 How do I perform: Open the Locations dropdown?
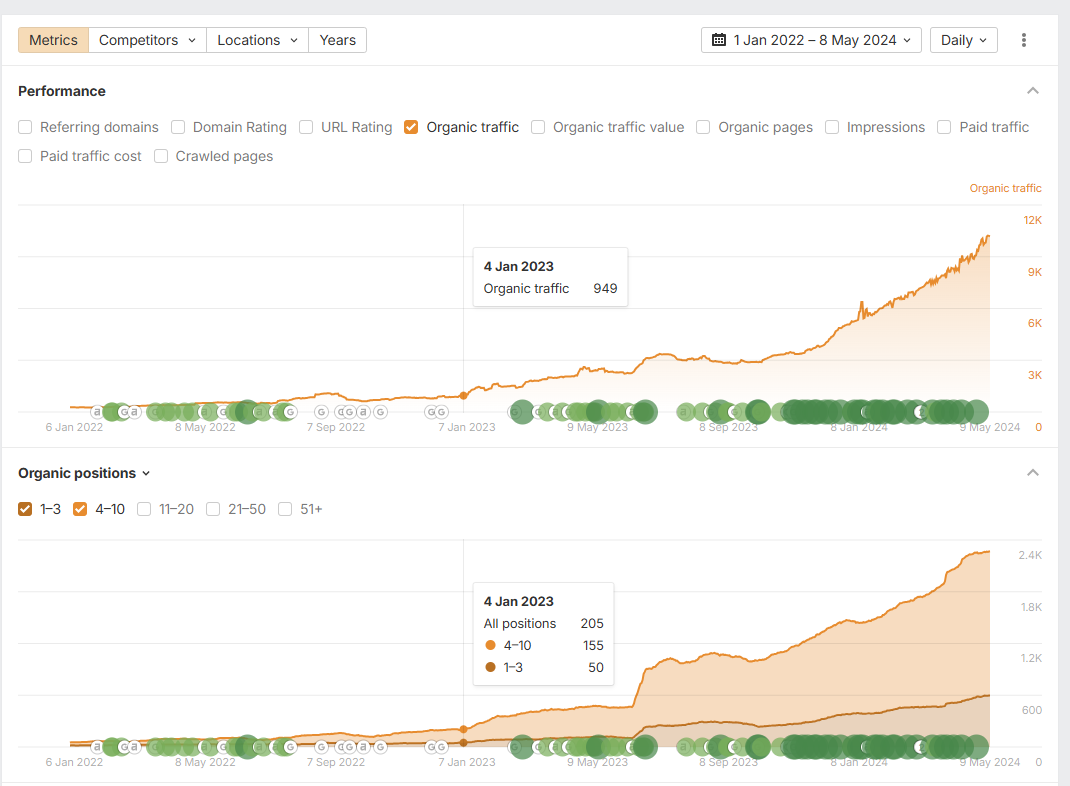[x=257, y=40]
